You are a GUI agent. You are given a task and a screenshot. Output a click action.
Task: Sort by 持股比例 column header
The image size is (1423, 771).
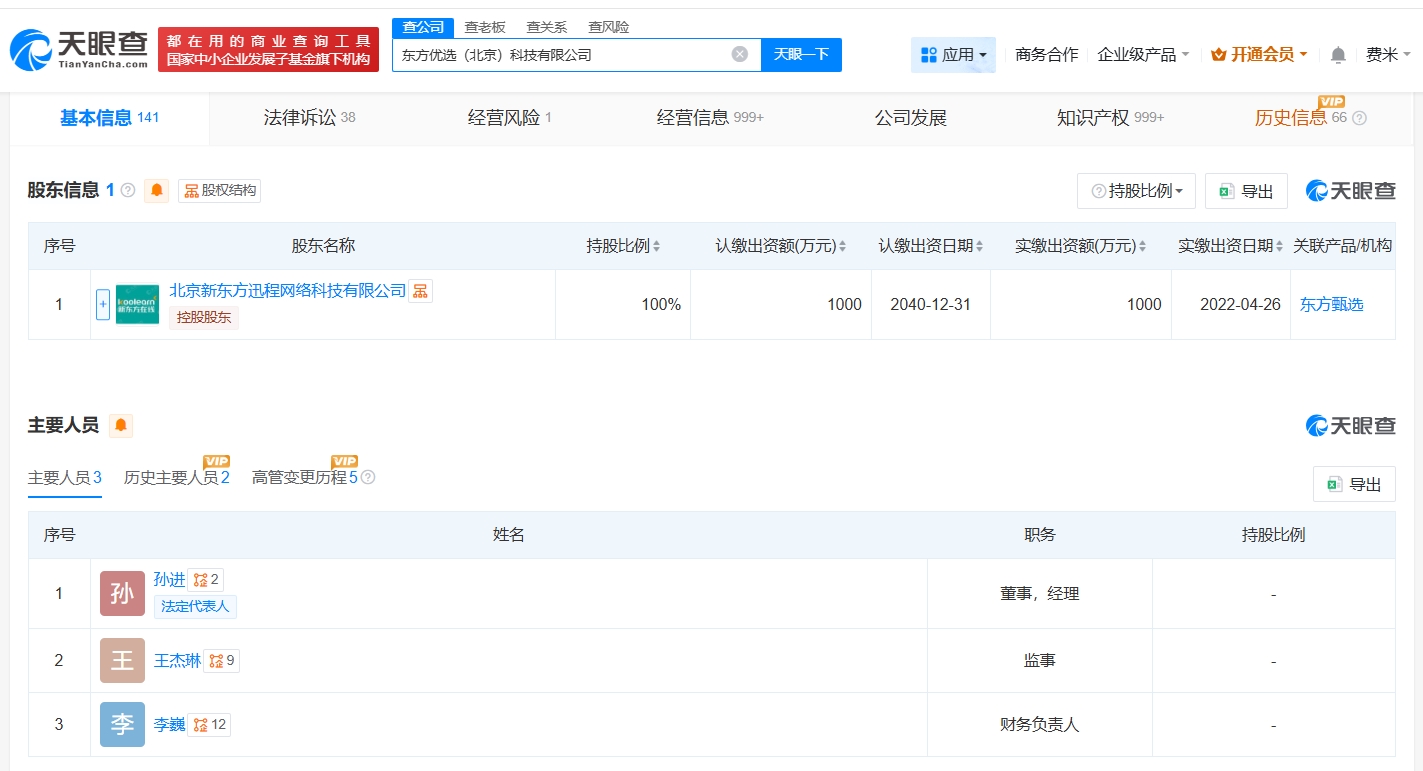[623, 246]
